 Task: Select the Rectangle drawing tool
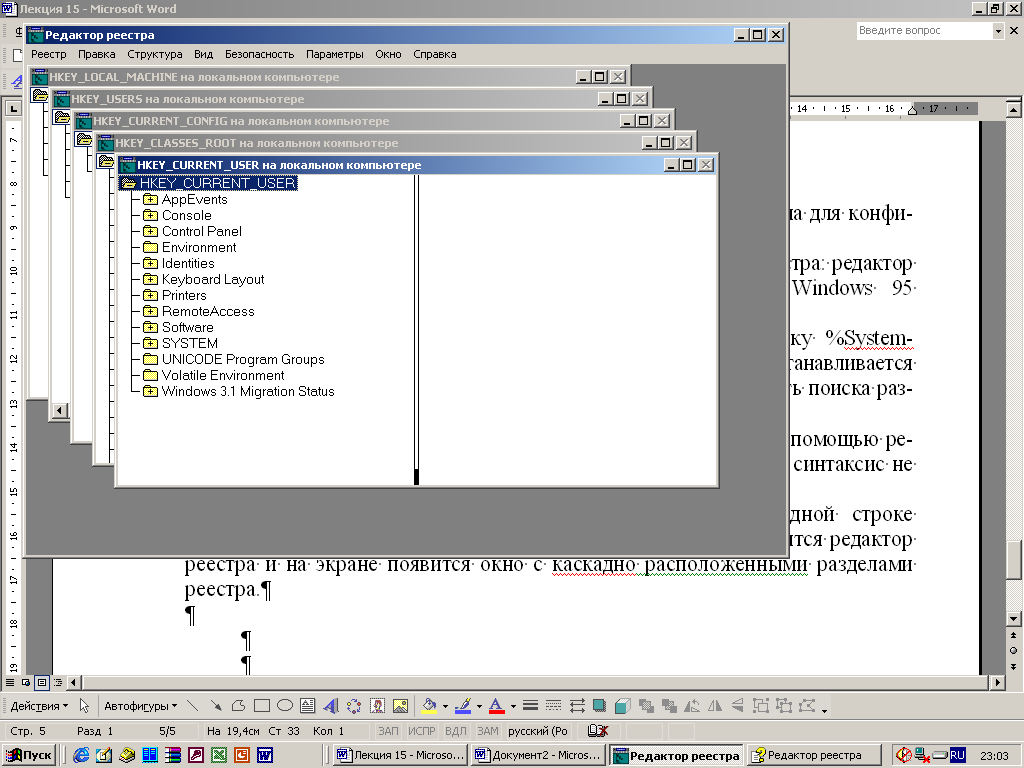point(262,706)
